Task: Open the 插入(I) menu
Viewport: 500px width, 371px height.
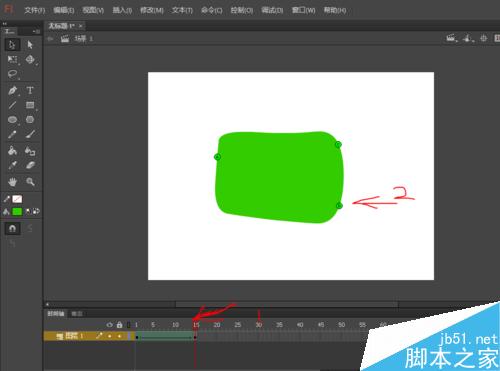Action: tap(122, 10)
